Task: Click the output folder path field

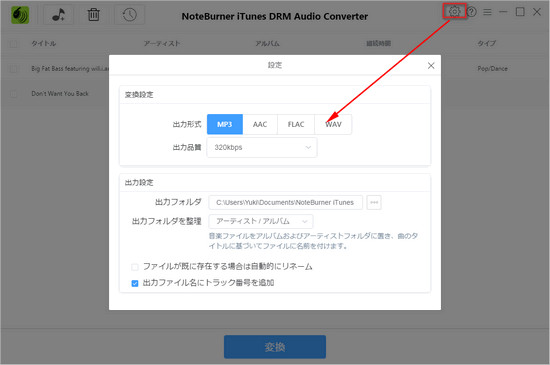Action: click(286, 202)
